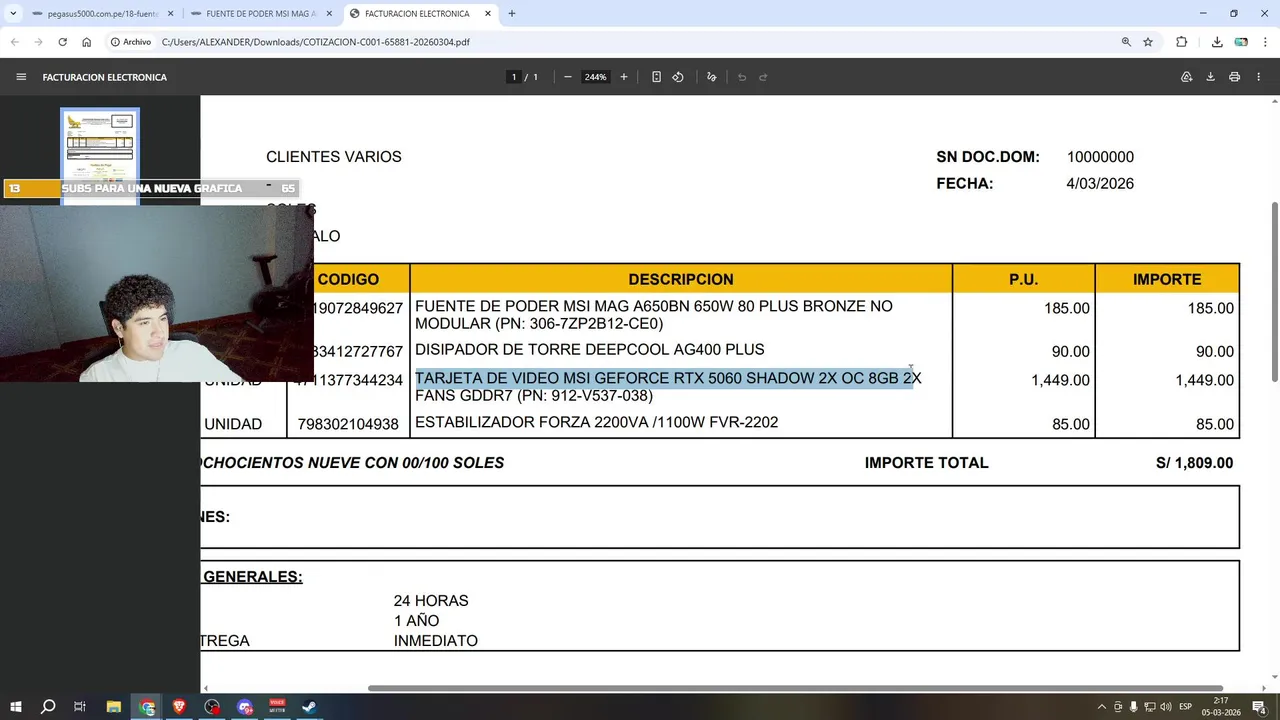Save PDF to Google Drive icon
This screenshot has width=1280, height=720.
point(1187,77)
